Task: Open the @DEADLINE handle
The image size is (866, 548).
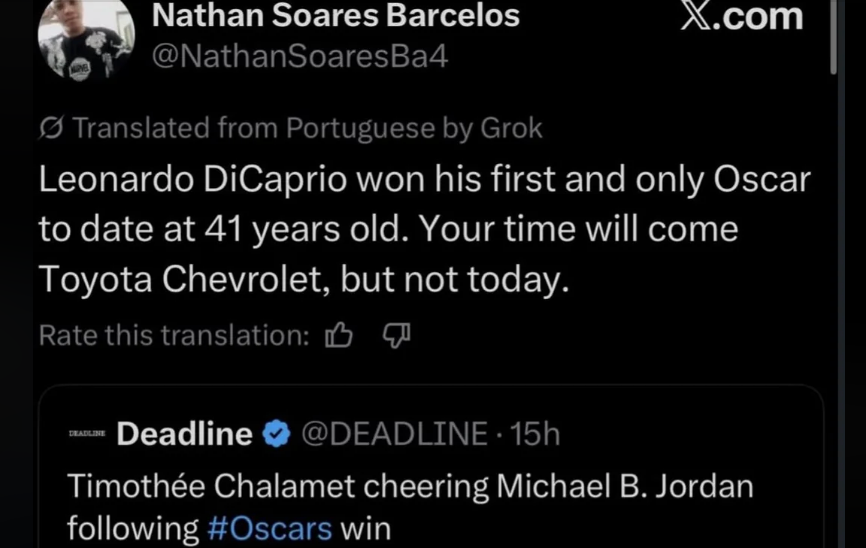Action: pyautogui.click(x=394, y=434)
